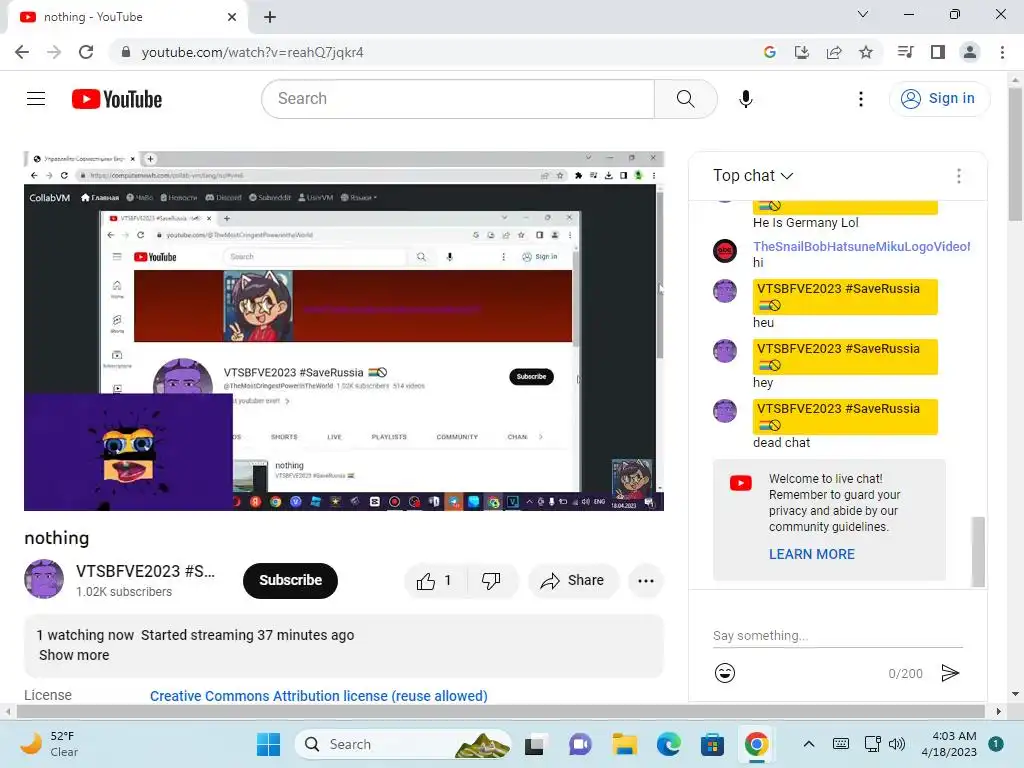The width and height of the screenshot is (1024, 768).
Task: Expand the Top chat dropdown
Action: pos(753,176)
